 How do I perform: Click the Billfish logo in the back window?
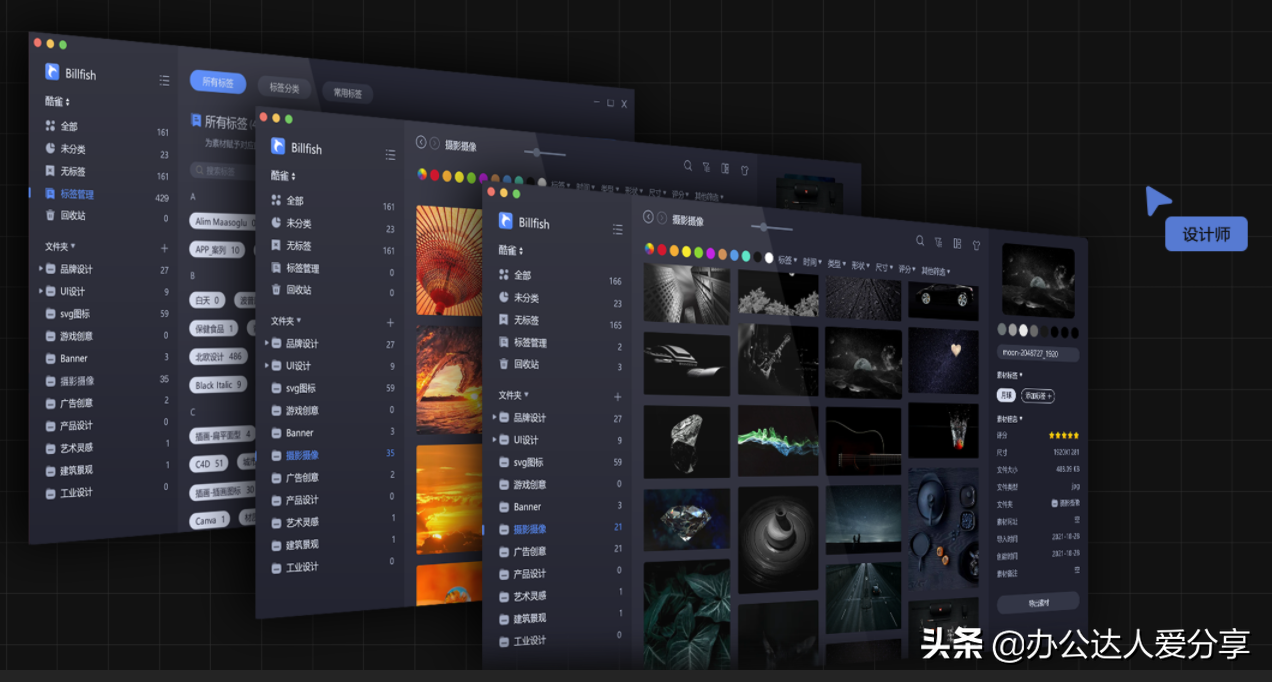tap(52, 72)
